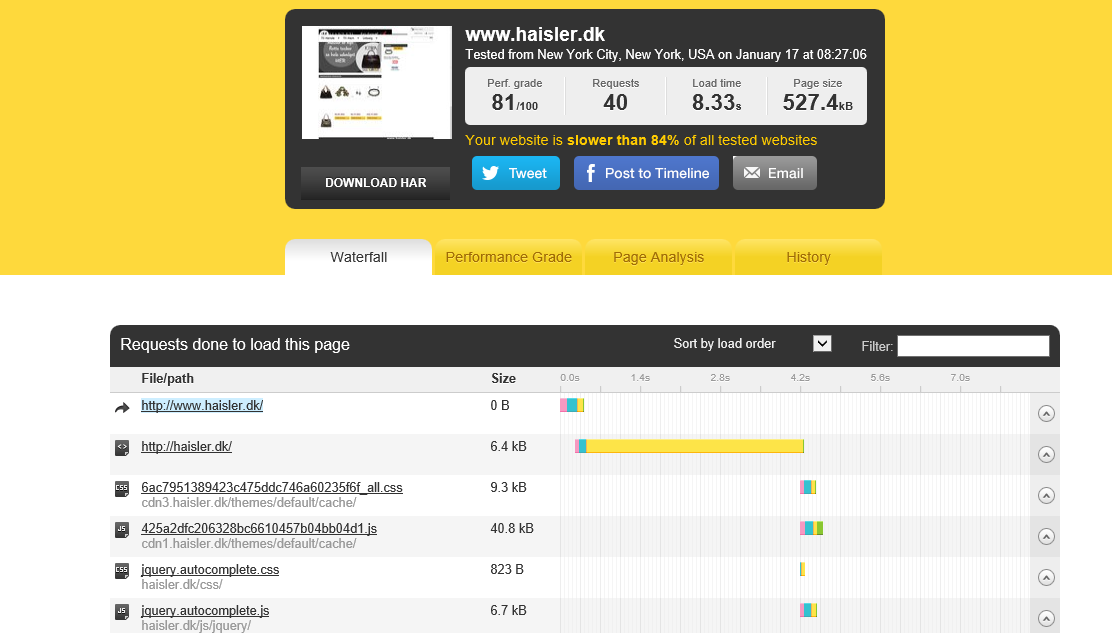This screenshot has width=1112, height=633.
Task: Click the www.haisler.dk heading
Action: [535, 35]
